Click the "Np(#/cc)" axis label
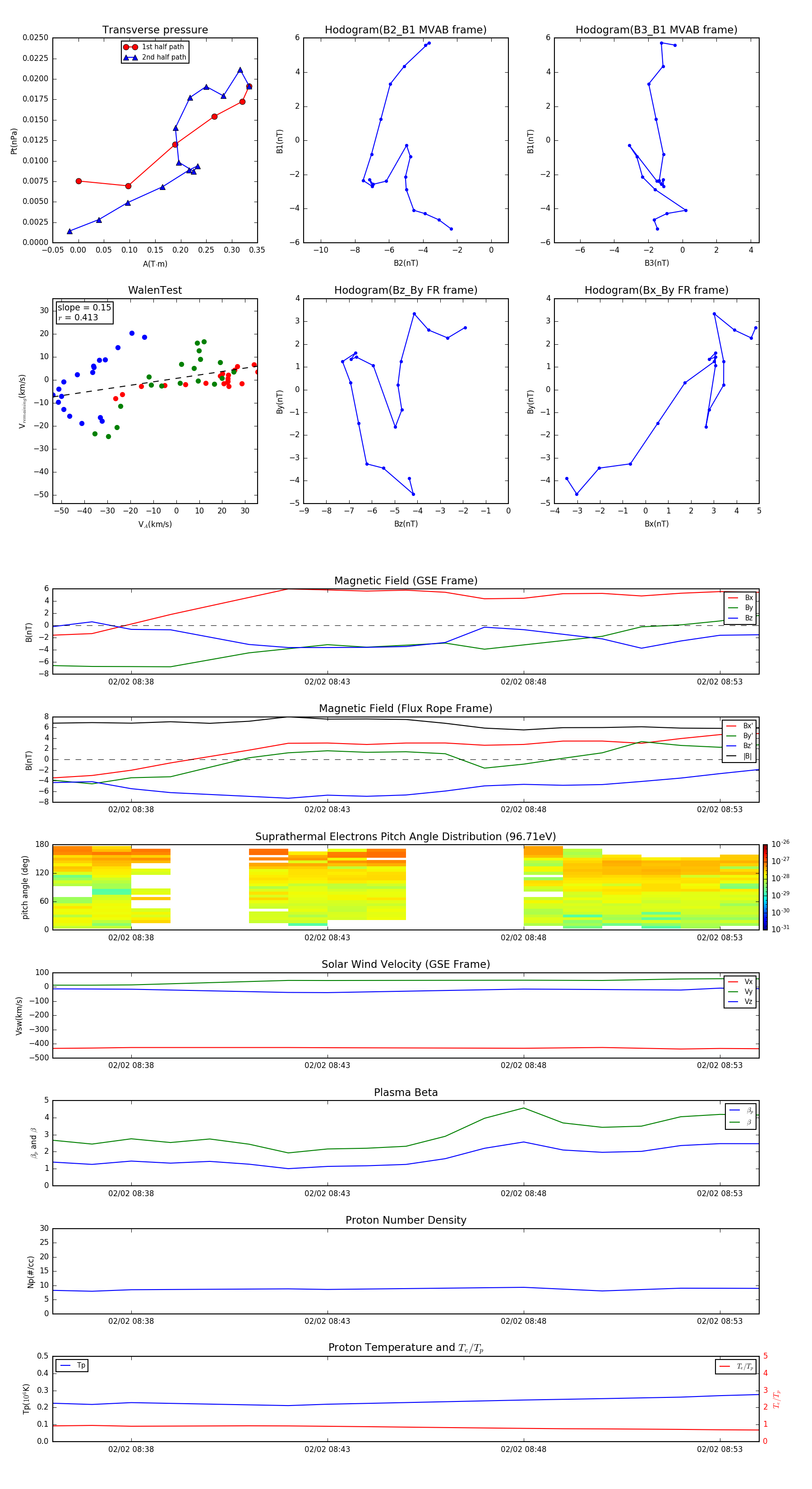 pos(31,1272)
